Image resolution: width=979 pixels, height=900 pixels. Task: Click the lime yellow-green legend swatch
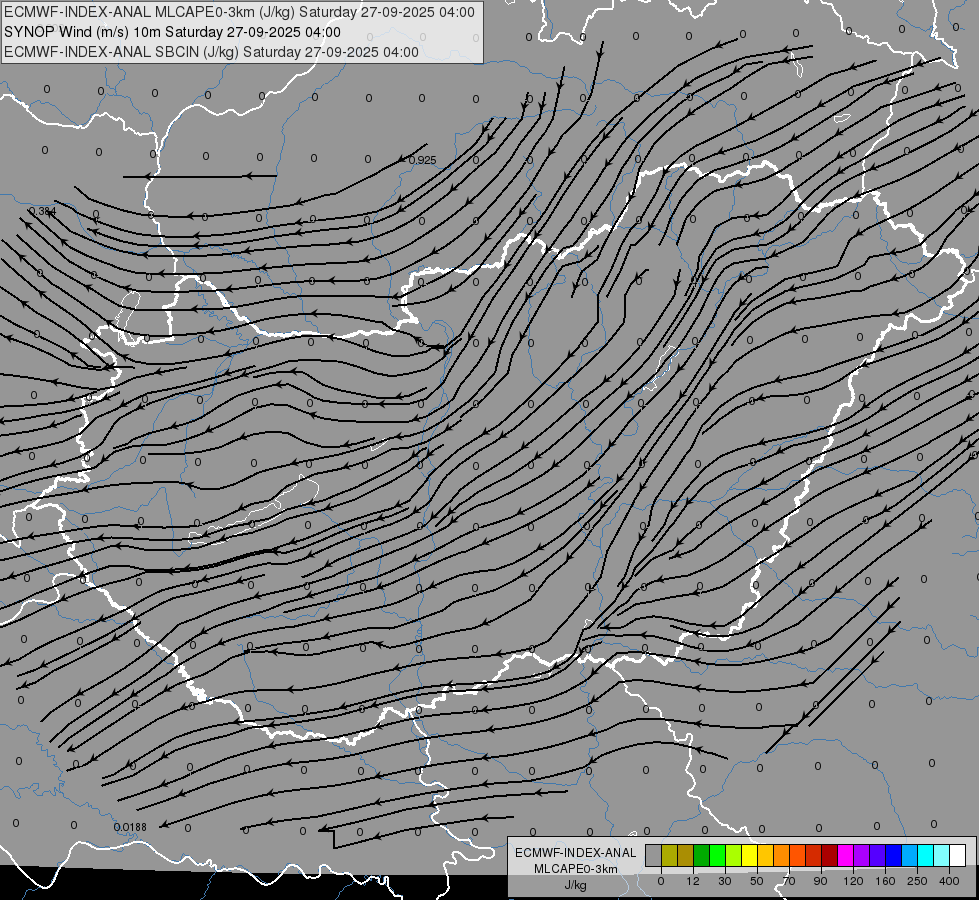point(734,855)
